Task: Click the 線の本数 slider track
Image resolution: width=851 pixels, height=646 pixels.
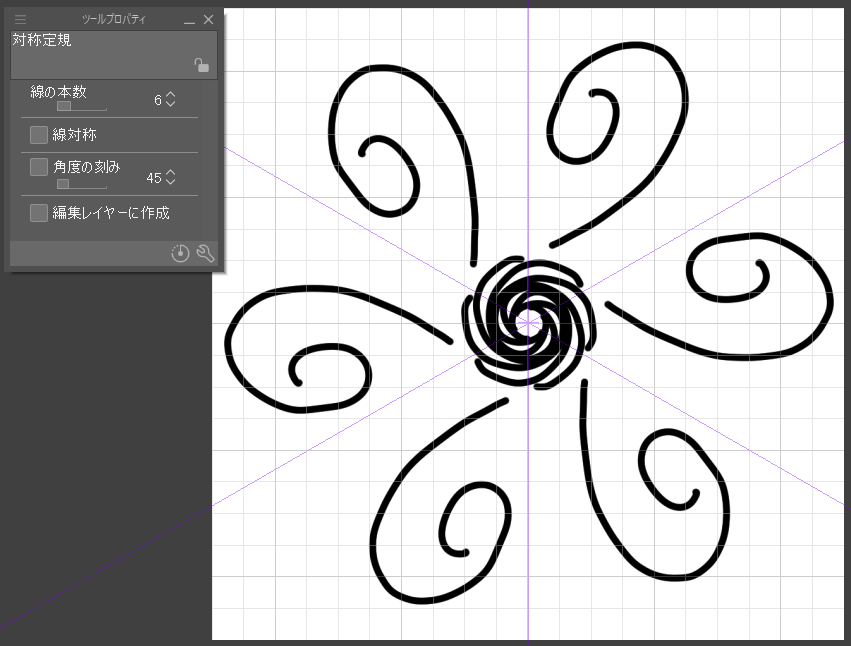Action: tap(81, 105)
